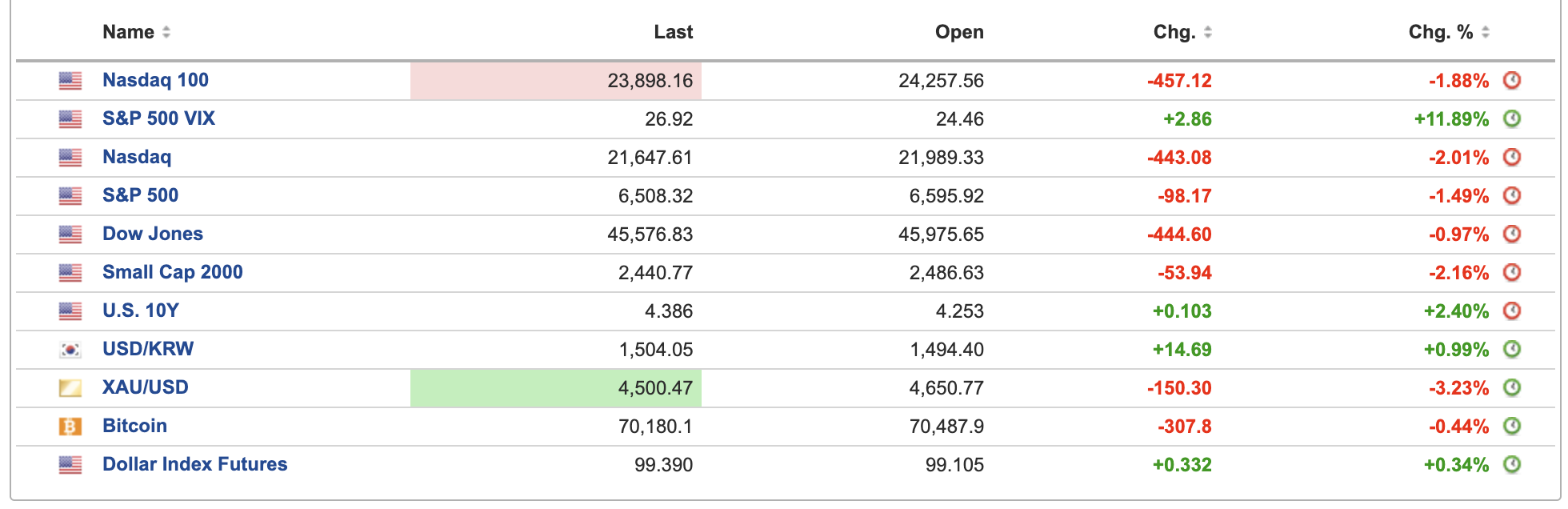
Task: Click the green-highlighted XAU/USD last price
Action: (654, 388)
